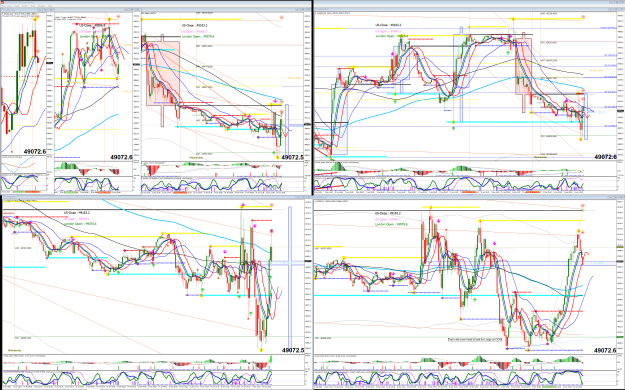Click the 49072.6 price label in the second top-row chart
The height and width of the screenshot is (390, 625).
point(121,158)
